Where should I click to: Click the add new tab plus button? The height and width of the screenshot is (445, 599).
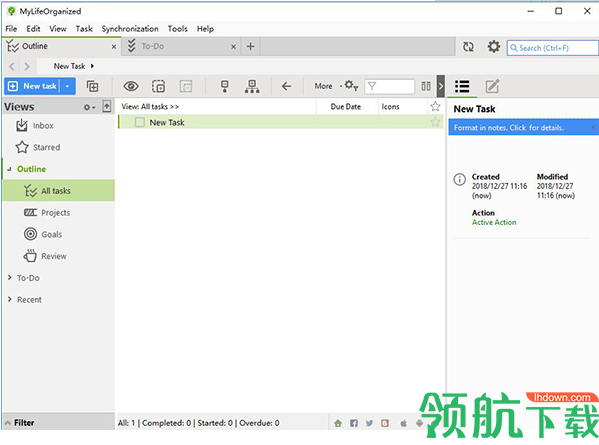(251, 47)
